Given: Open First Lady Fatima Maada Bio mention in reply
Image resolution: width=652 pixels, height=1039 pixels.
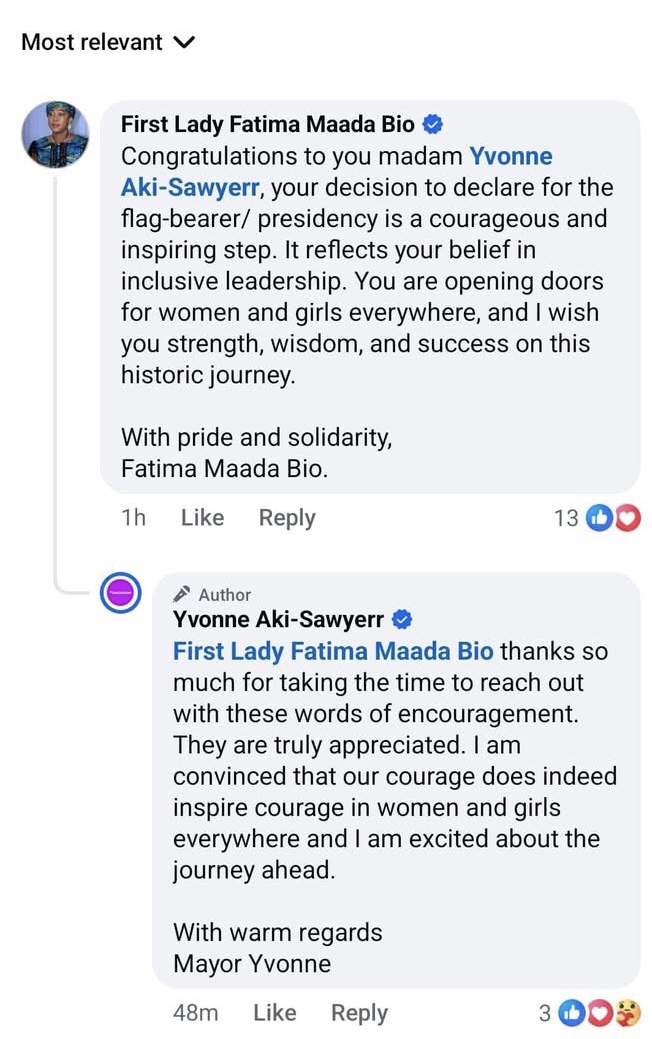Looking at the screenshot, I should 333,652.
